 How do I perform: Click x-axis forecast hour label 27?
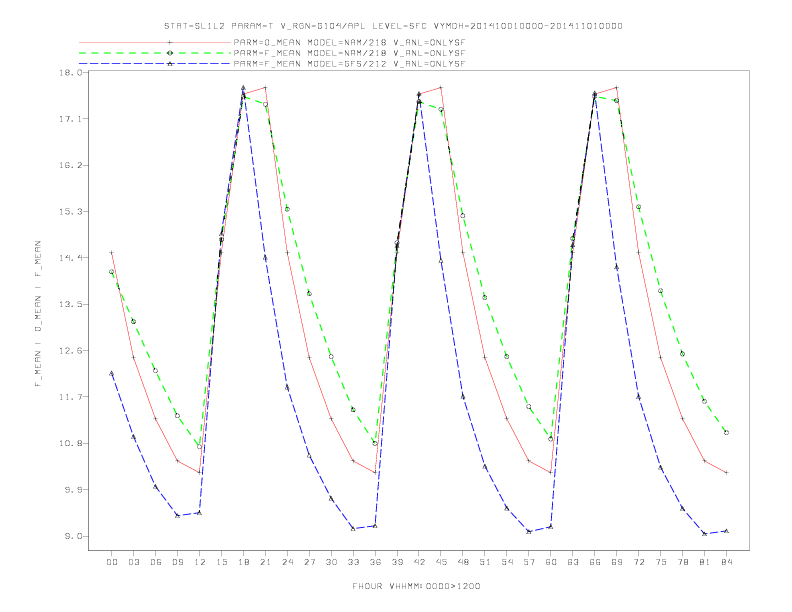310,562
